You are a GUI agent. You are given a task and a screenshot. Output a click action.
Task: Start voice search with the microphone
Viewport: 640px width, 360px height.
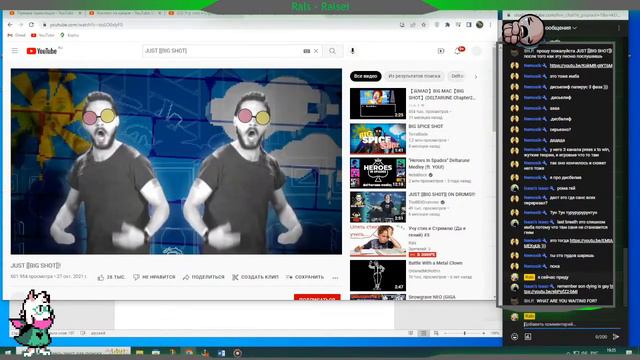tap(353, 51)
